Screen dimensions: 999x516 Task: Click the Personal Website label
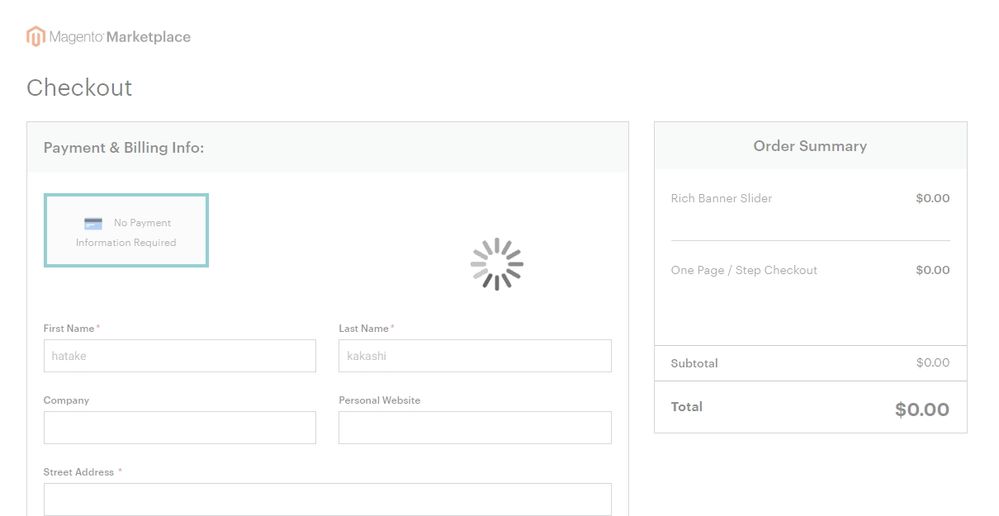click(380, 400)
